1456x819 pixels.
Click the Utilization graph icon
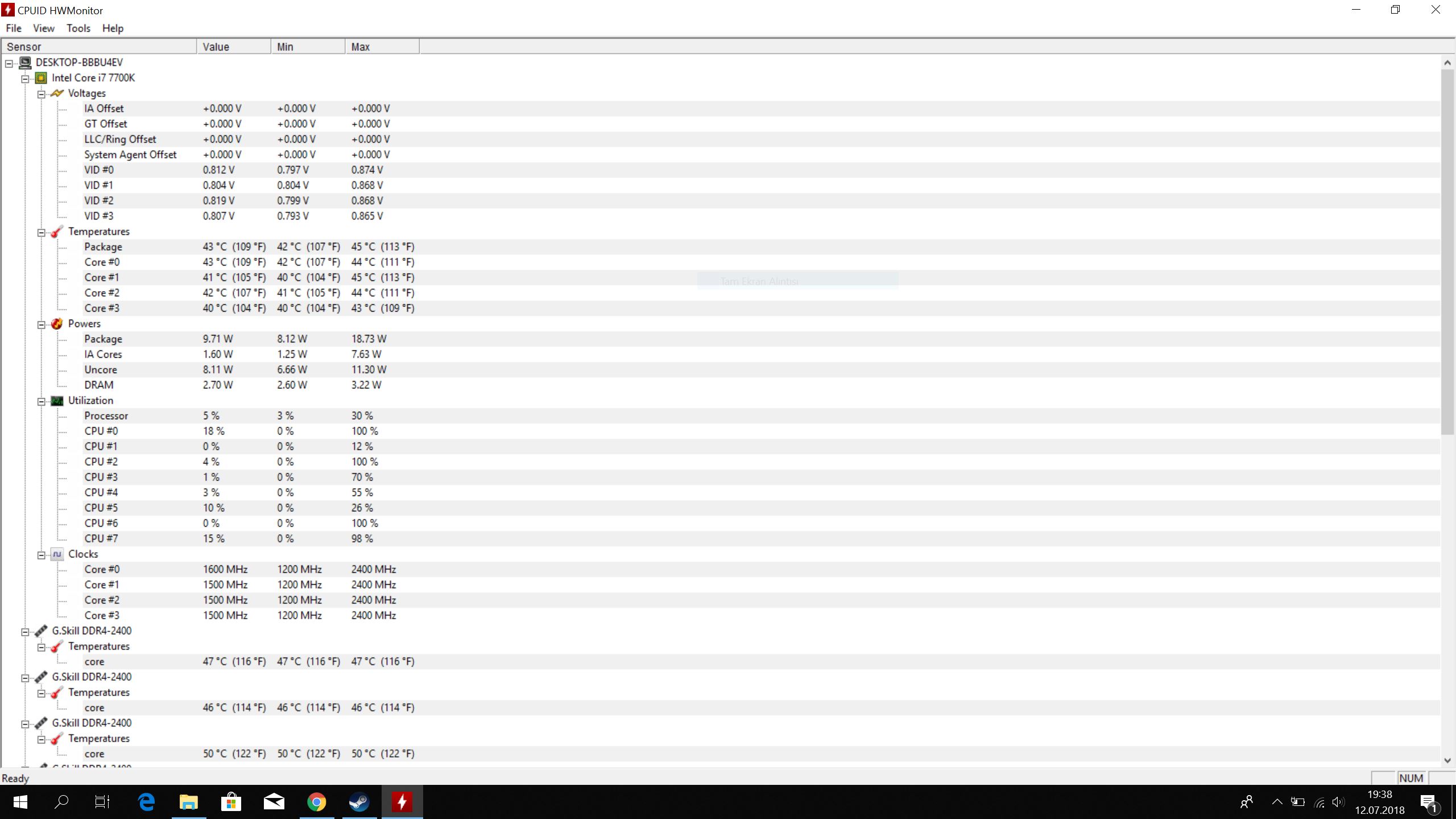[x=57, y=401]
